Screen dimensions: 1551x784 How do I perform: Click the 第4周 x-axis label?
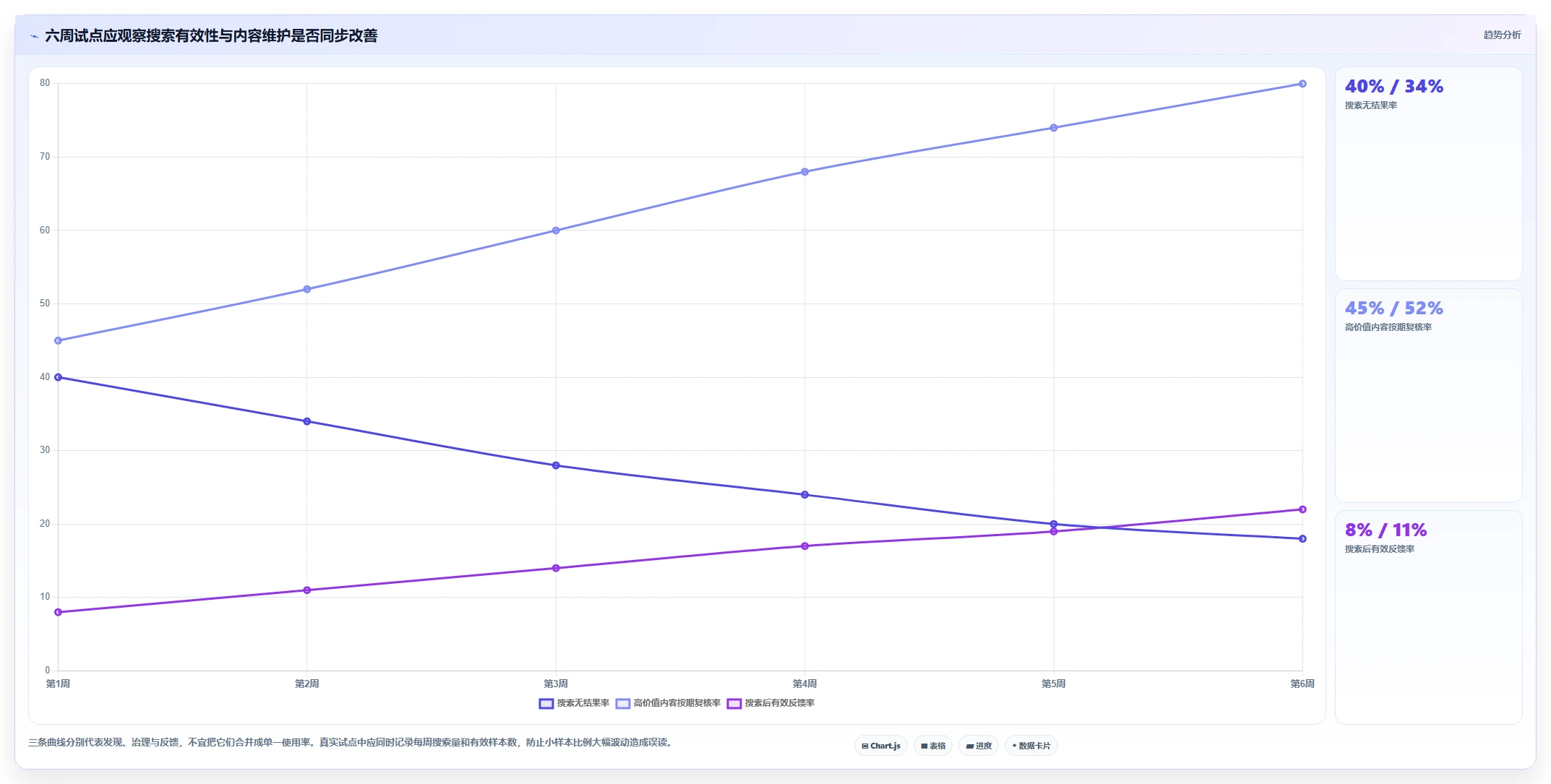[804, 684]
